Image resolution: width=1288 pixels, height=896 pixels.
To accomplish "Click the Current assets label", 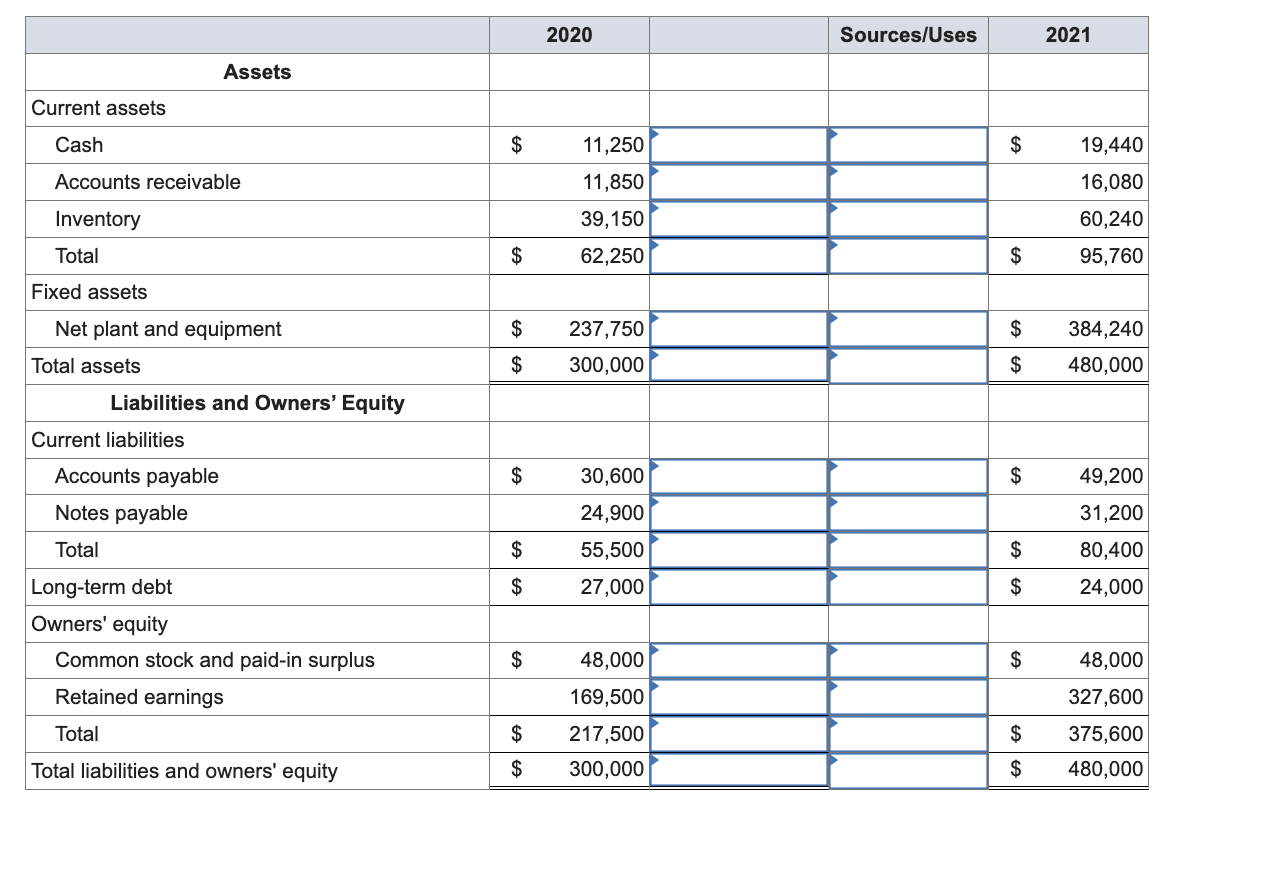I will tap(99, 108).
